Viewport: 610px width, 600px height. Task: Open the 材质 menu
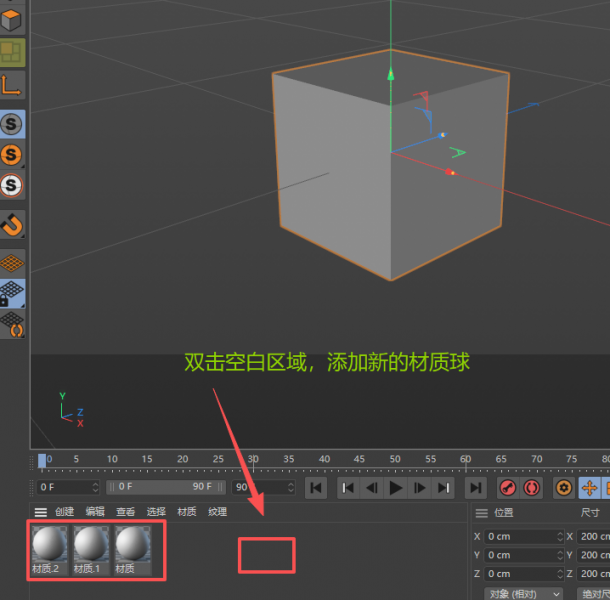click(x=187, y=512)
